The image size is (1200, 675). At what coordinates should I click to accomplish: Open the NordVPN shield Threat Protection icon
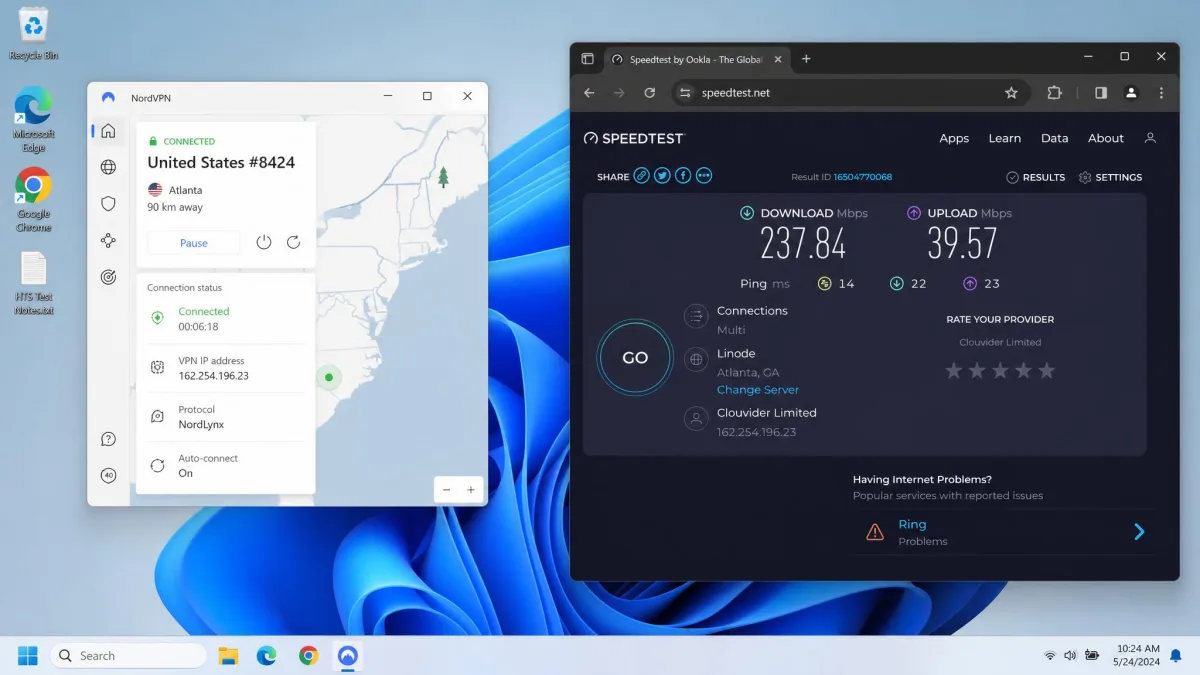coord(108,203)
